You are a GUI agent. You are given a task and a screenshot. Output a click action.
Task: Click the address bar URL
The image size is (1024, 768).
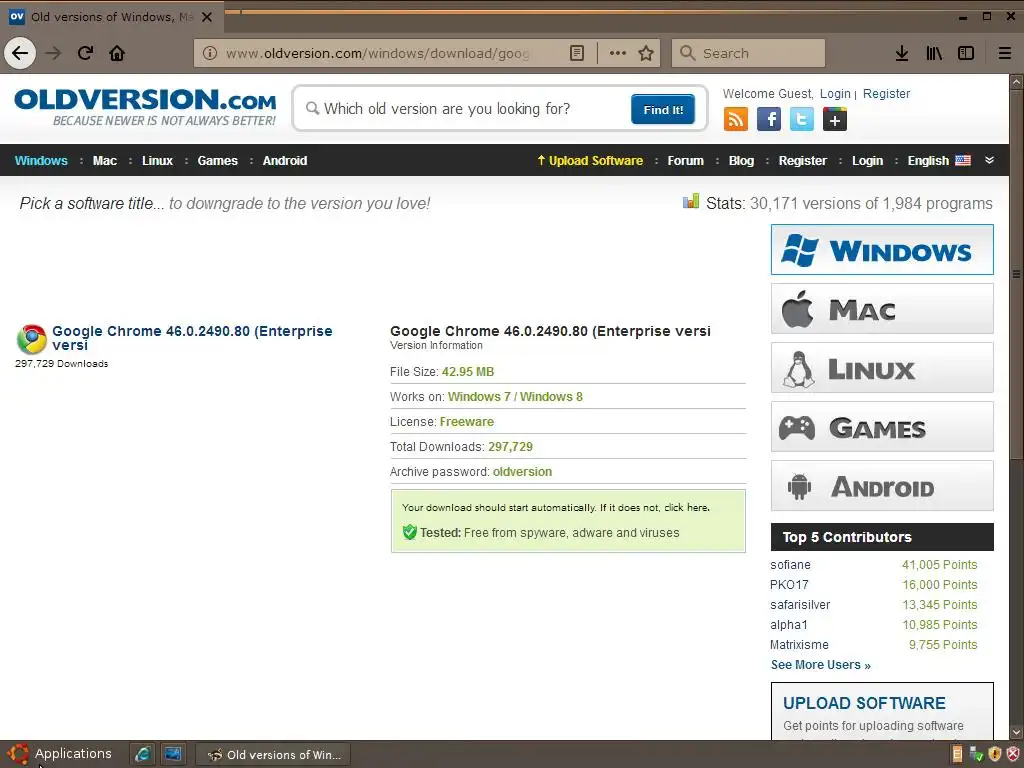377,54
